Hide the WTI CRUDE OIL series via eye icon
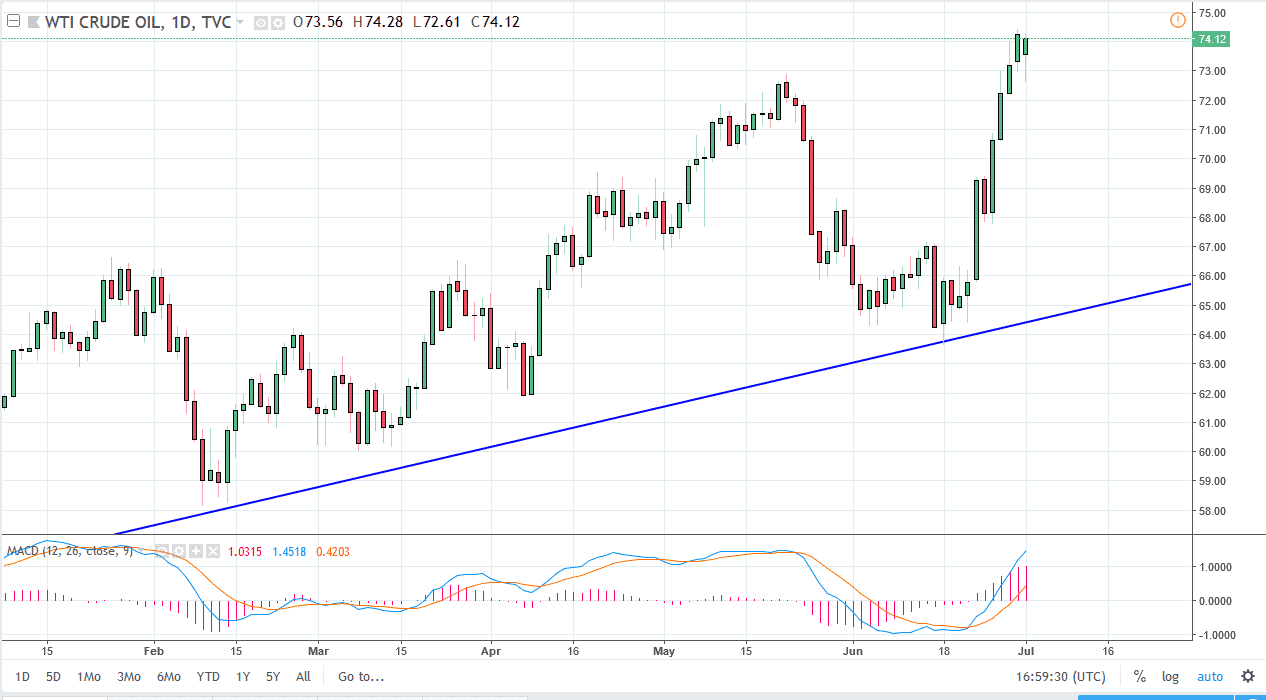1266x700 pixels. click(x=261, y=21)
